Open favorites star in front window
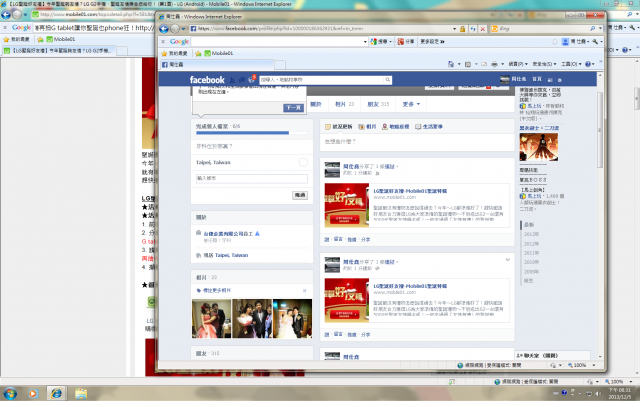The height and width of the screenshot is (407, 640). pyautogui.click(x=174, y=53)
